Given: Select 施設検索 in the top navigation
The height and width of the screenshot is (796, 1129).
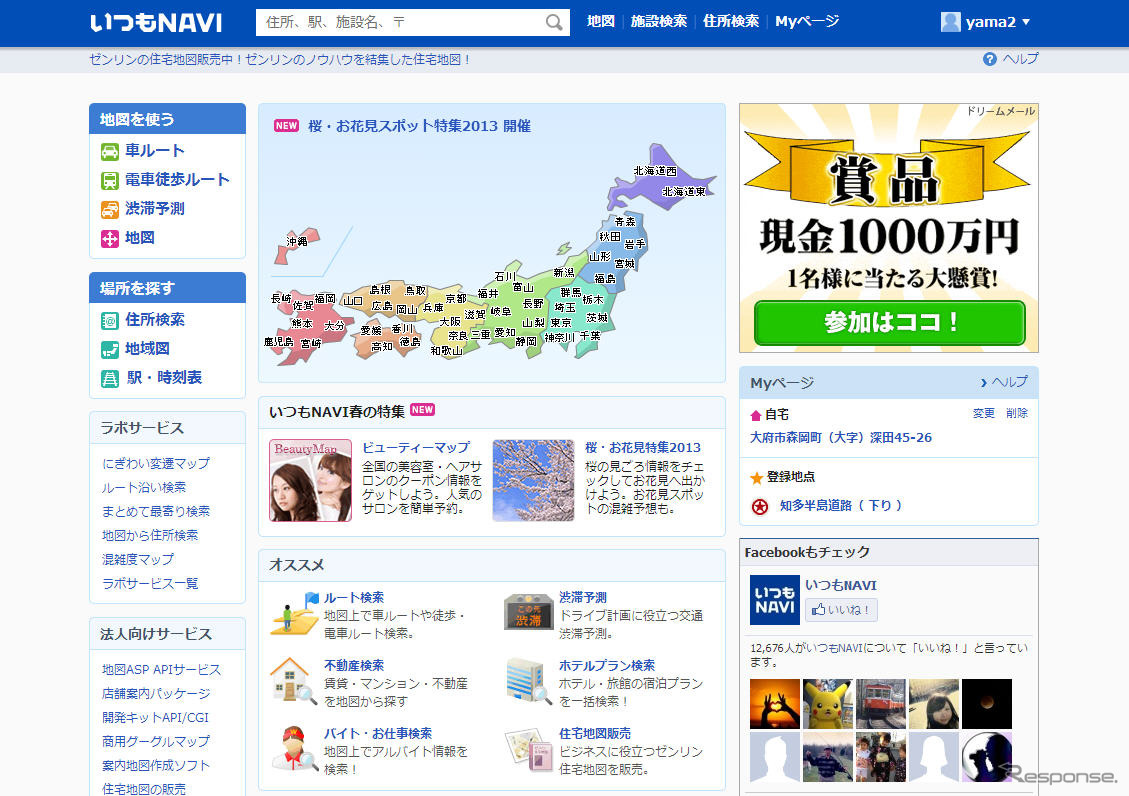Looking at the screenshot, I should point(658,21).
